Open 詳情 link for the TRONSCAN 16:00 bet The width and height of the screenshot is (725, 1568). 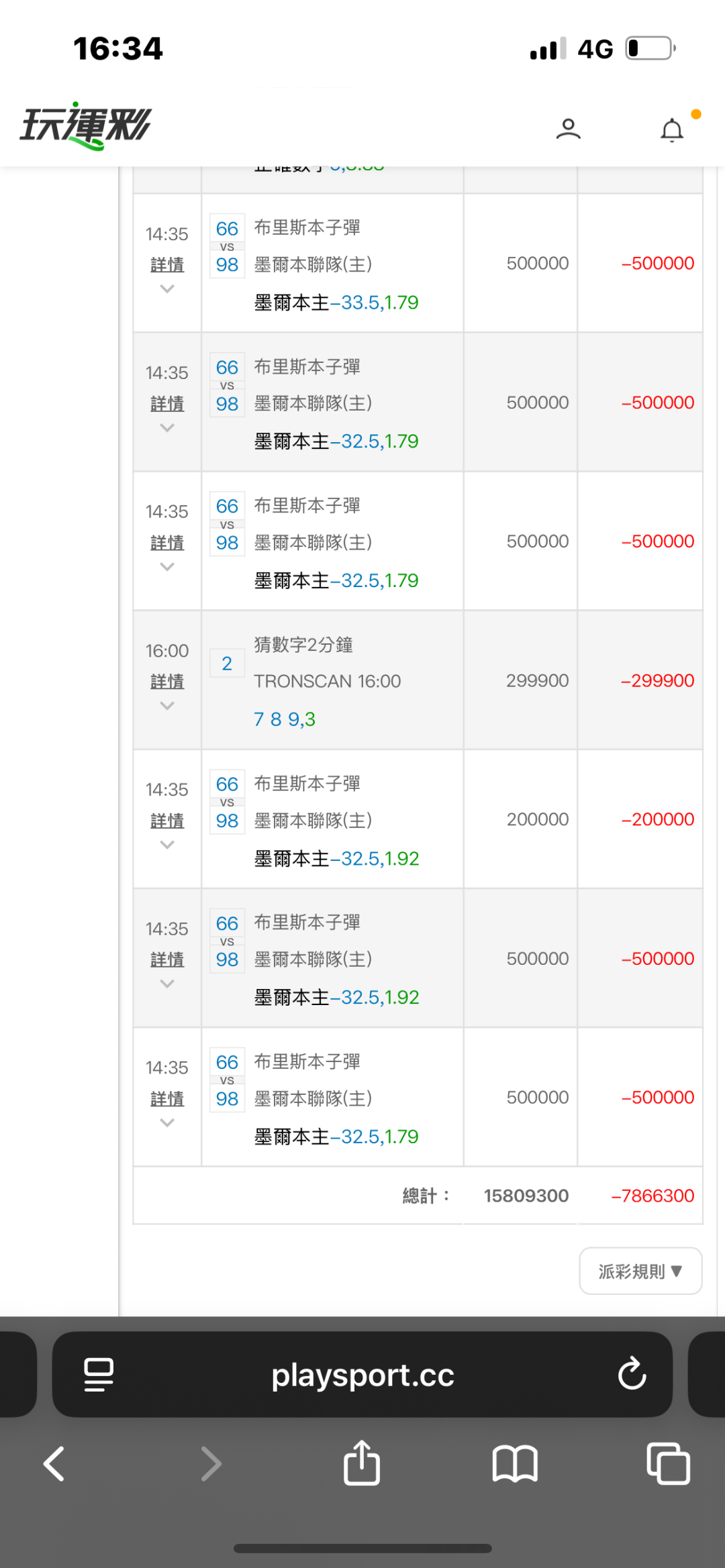(x=167, y=682)
